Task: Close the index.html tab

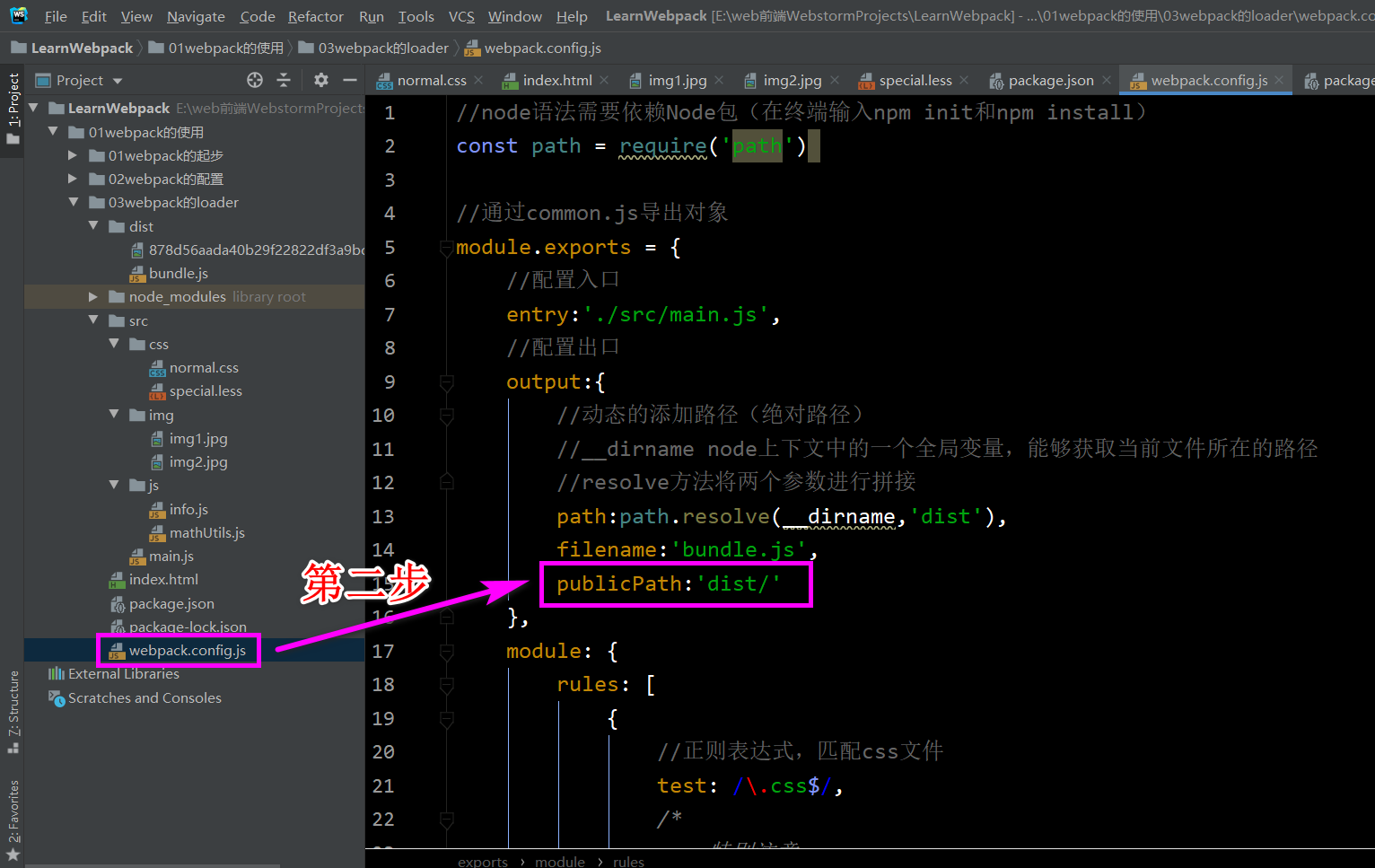Action: coord(604,80)
